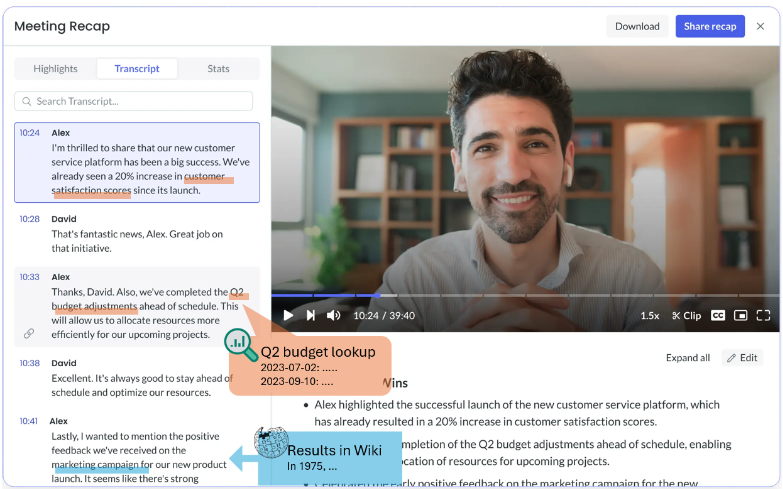Jump to 10:33 timestamp
Image resolution: width=783 pixels, height=489 pixels.
click(29, 277)
